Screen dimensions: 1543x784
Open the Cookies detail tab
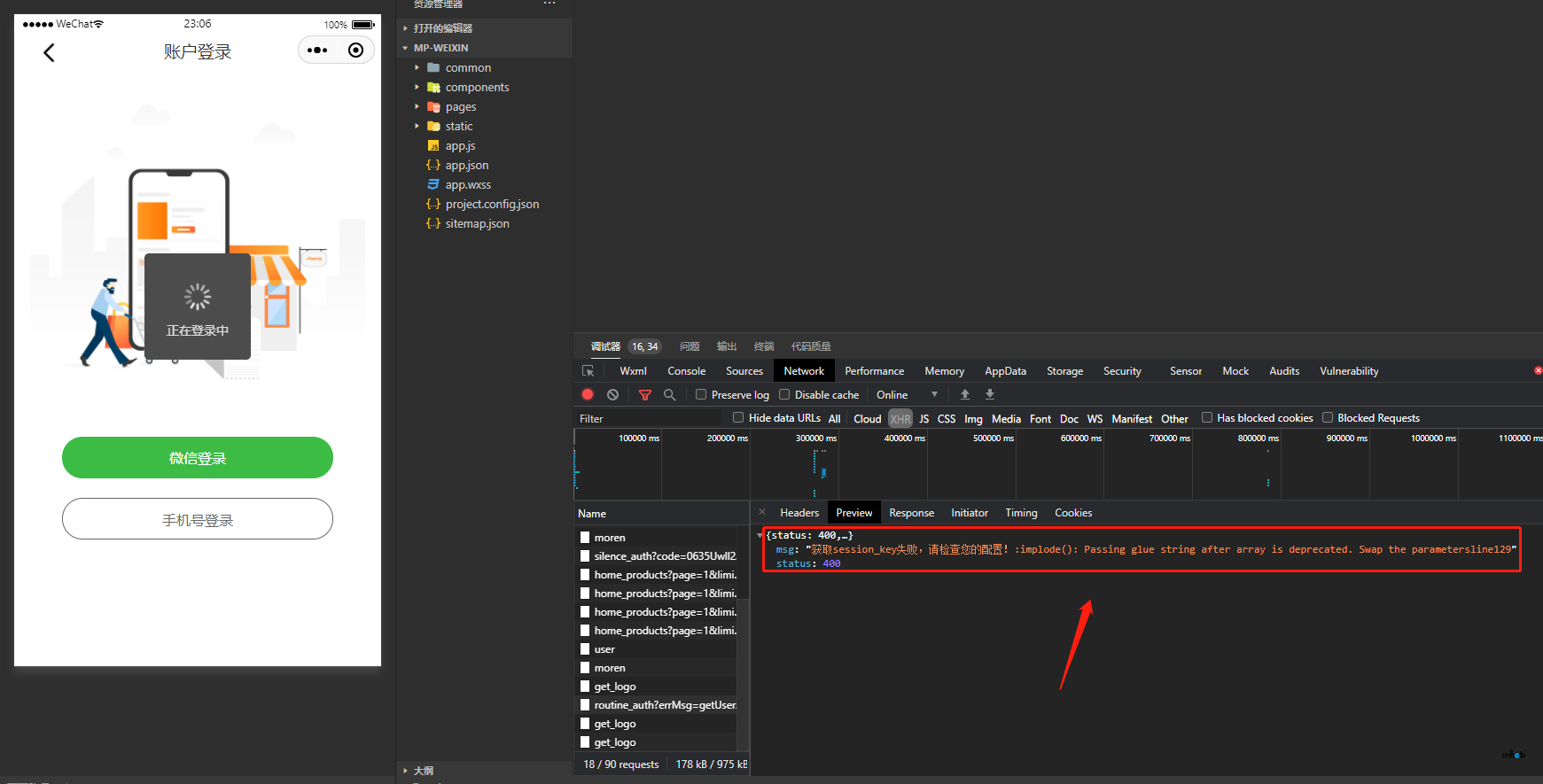1073,513
